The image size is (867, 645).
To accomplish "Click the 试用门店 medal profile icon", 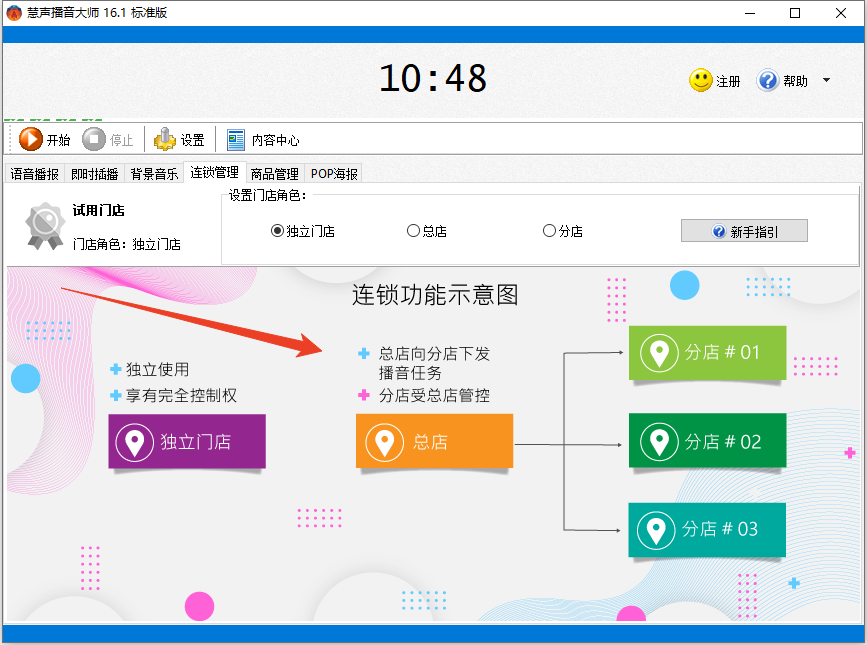I will pos(46,221).
